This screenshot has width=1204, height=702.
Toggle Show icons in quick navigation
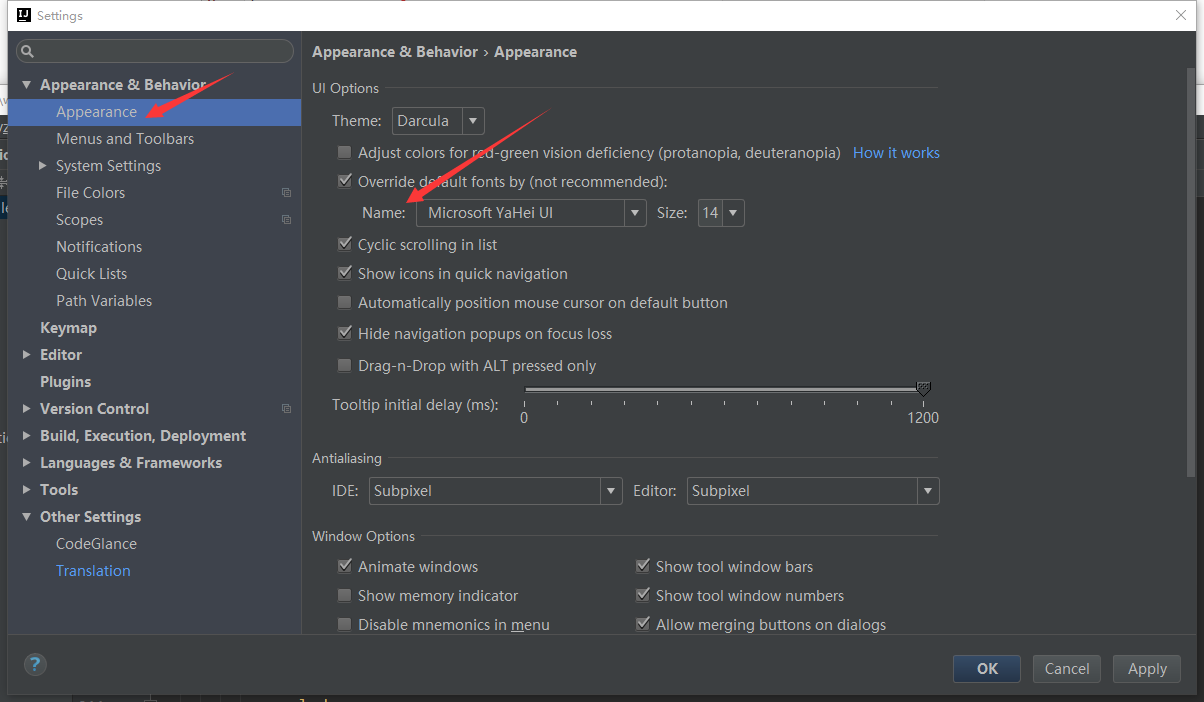pyautogui.click(x=345, y=274)
